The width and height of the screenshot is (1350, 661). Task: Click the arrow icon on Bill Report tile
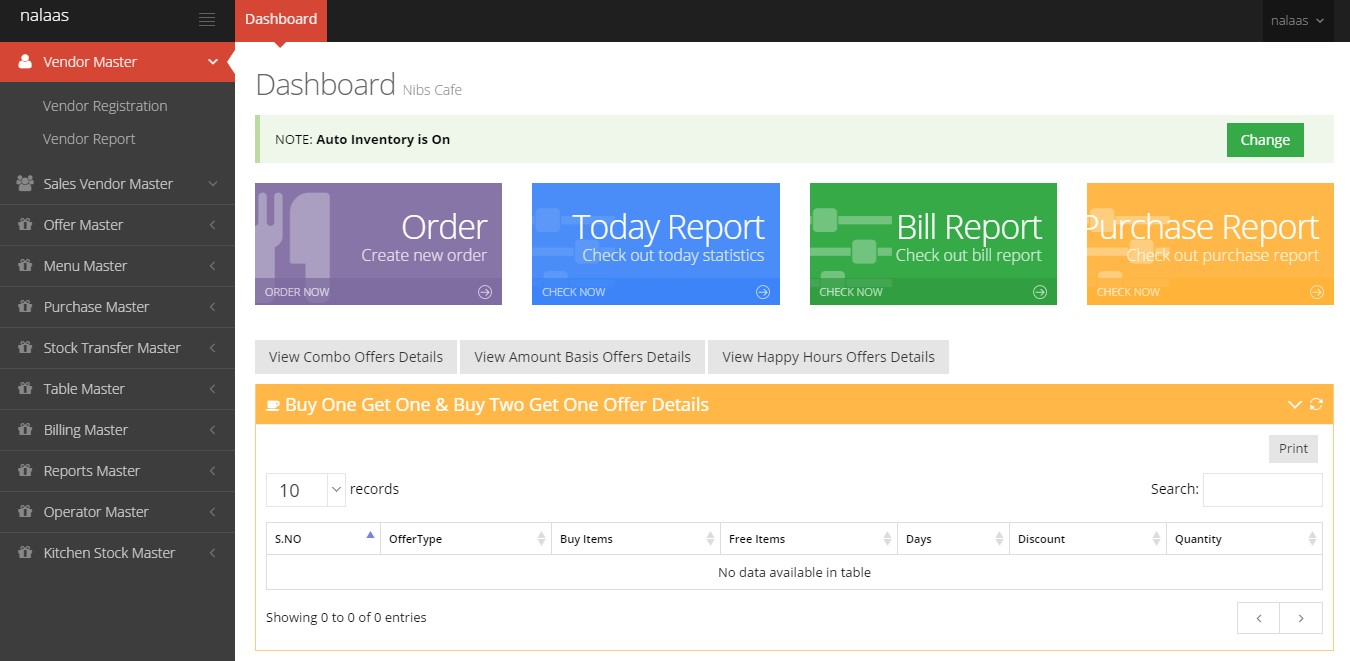point(1040,292)
